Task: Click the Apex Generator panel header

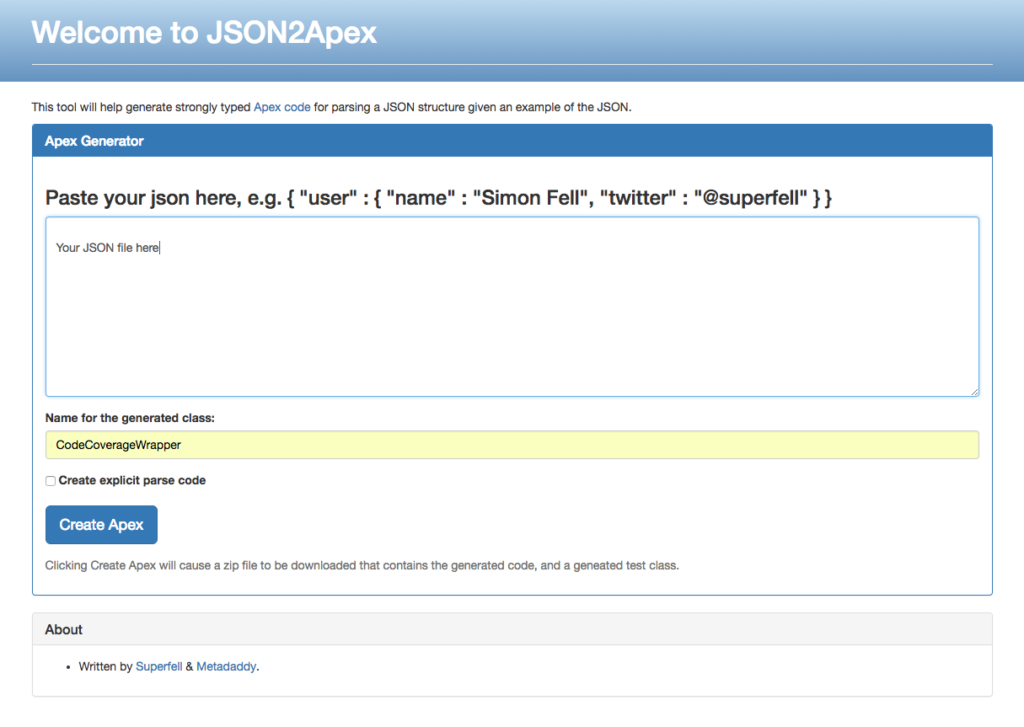Action: coord(512,141)
